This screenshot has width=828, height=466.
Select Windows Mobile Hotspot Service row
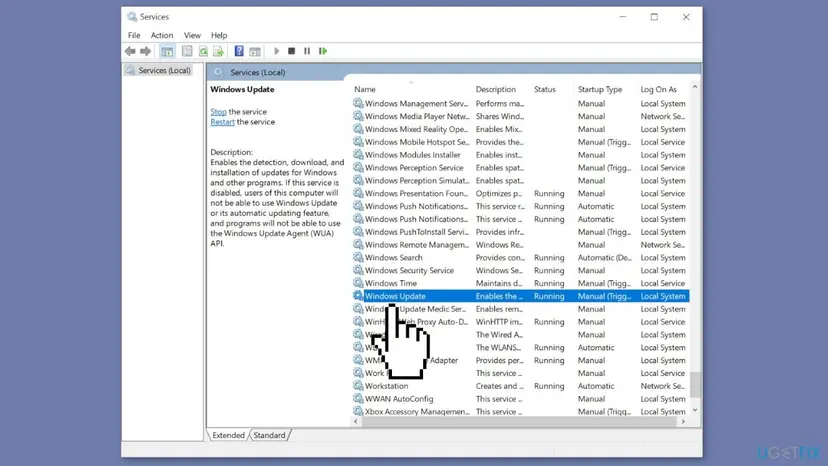tap(520, 142)
